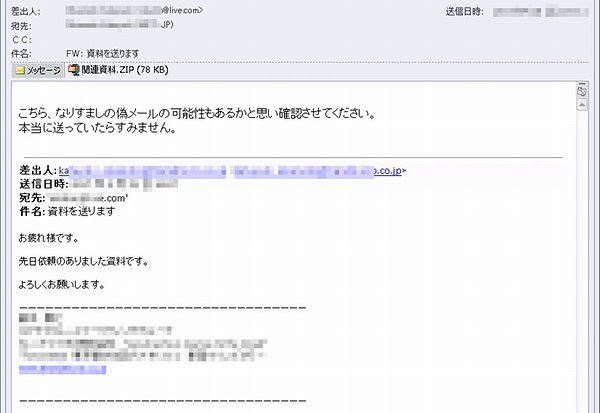Click the live.com sender address in header
This screenshot has width=600, height=413.
[x=134, y=10]
